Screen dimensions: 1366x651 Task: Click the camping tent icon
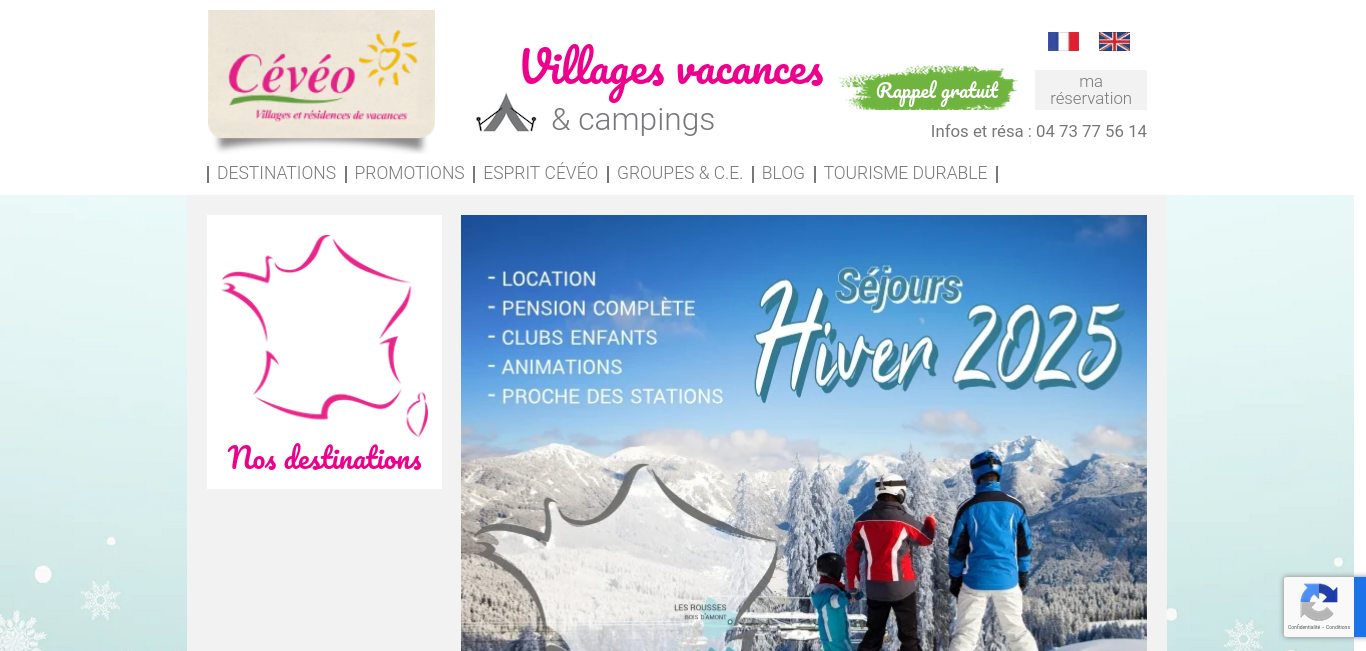[506, 113]
